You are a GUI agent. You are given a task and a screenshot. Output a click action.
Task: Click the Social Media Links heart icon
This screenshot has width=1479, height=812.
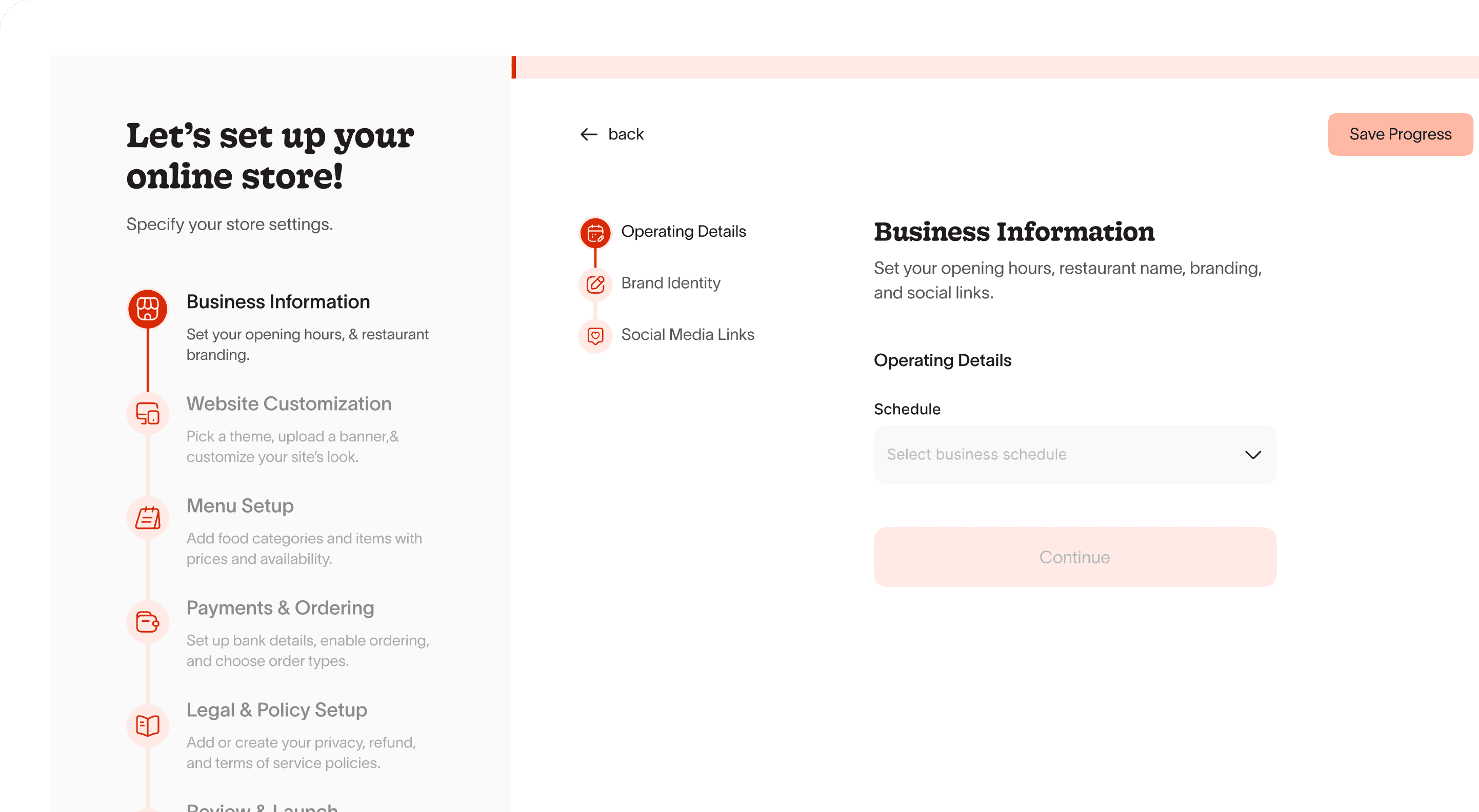click(595, 336)
